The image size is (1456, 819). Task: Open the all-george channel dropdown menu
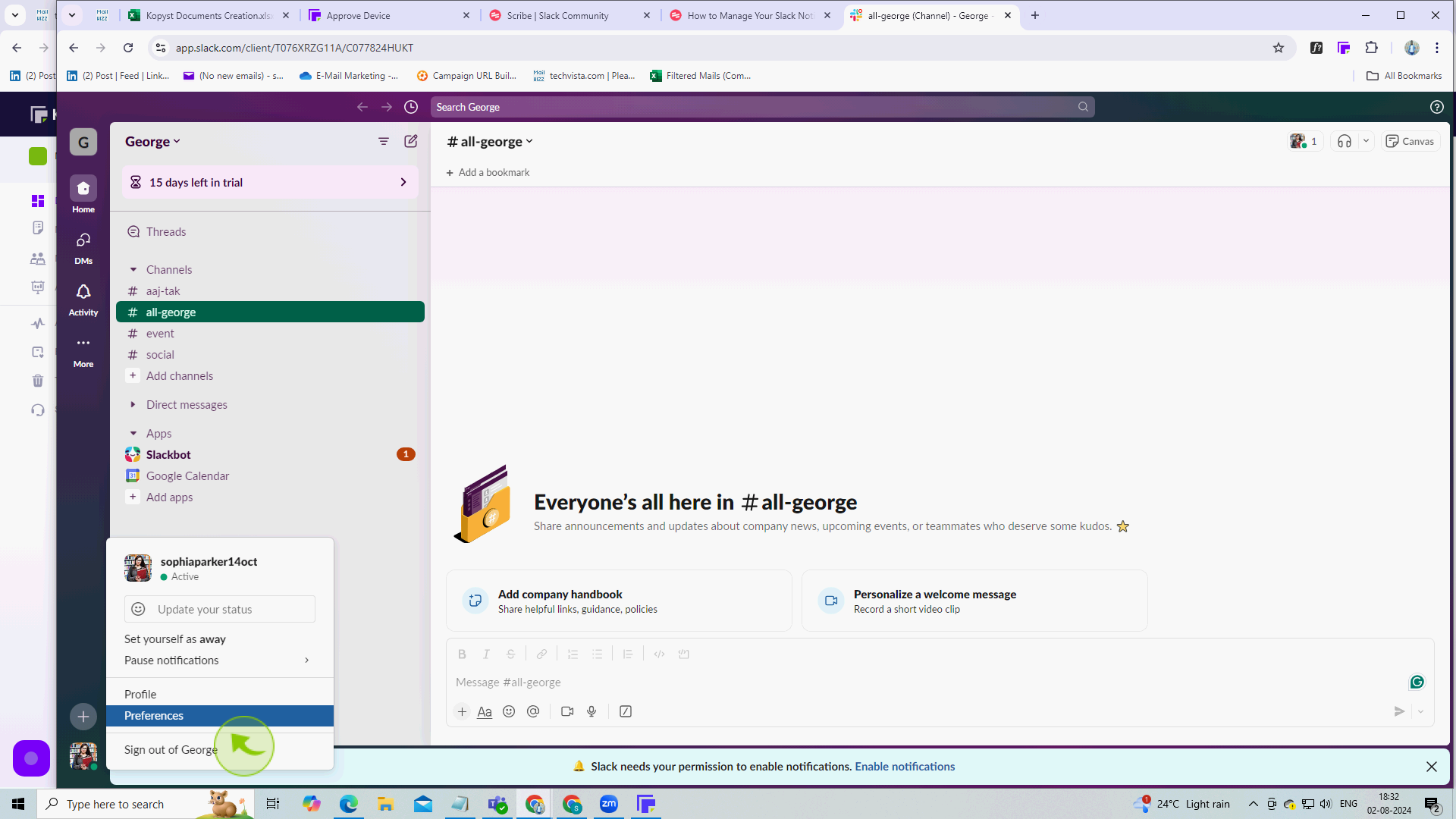531,141
